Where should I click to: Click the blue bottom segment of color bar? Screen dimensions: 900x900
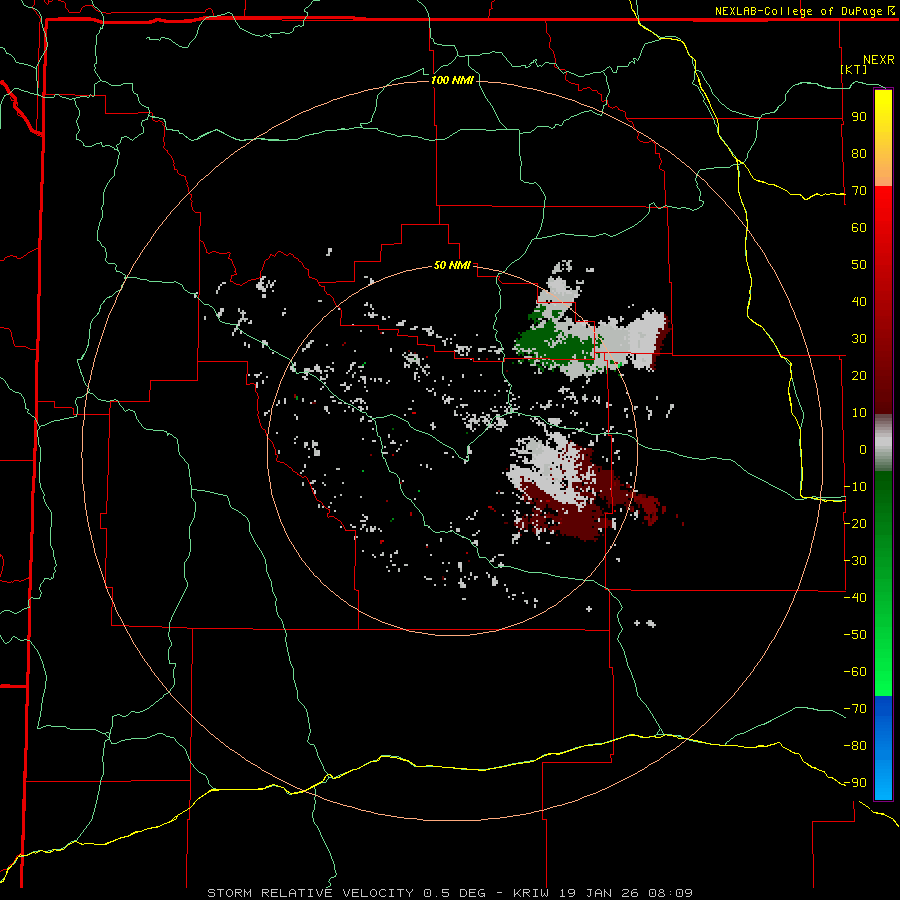[883, 747]
